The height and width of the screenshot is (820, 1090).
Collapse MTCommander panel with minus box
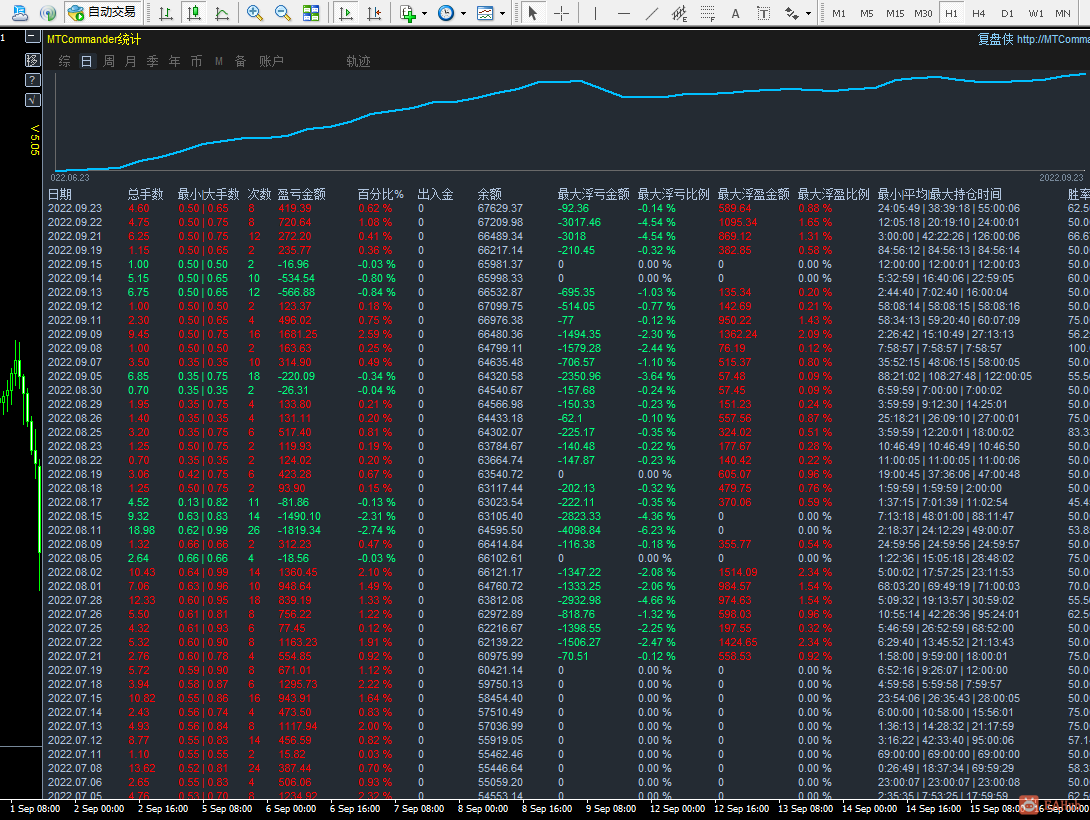(x=33, y=36)
